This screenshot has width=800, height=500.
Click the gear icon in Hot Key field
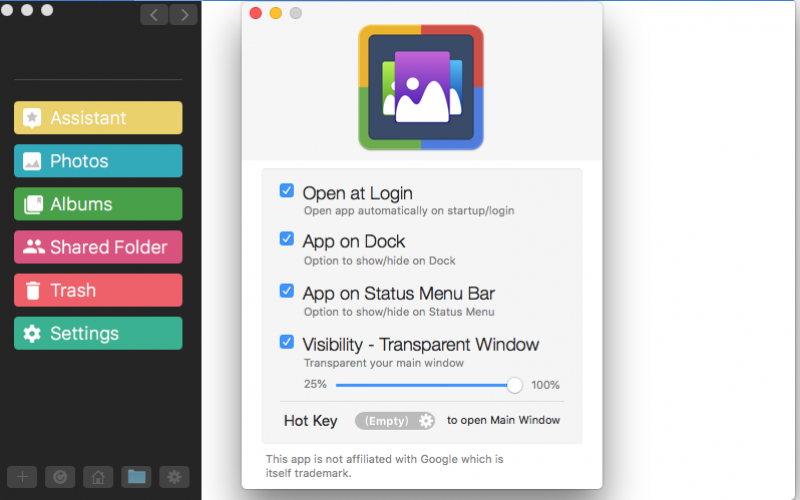[x=426, y=421]
